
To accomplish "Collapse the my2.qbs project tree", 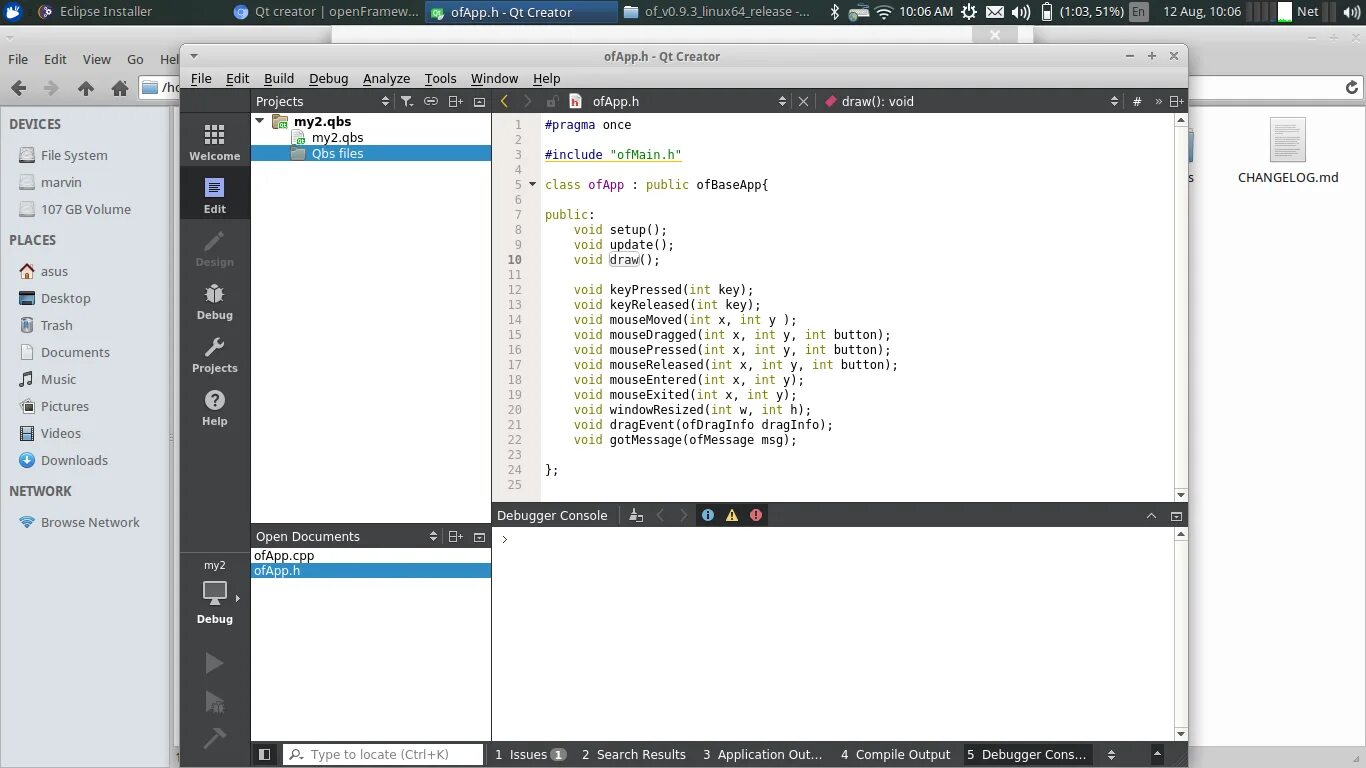I will point(260,121).
